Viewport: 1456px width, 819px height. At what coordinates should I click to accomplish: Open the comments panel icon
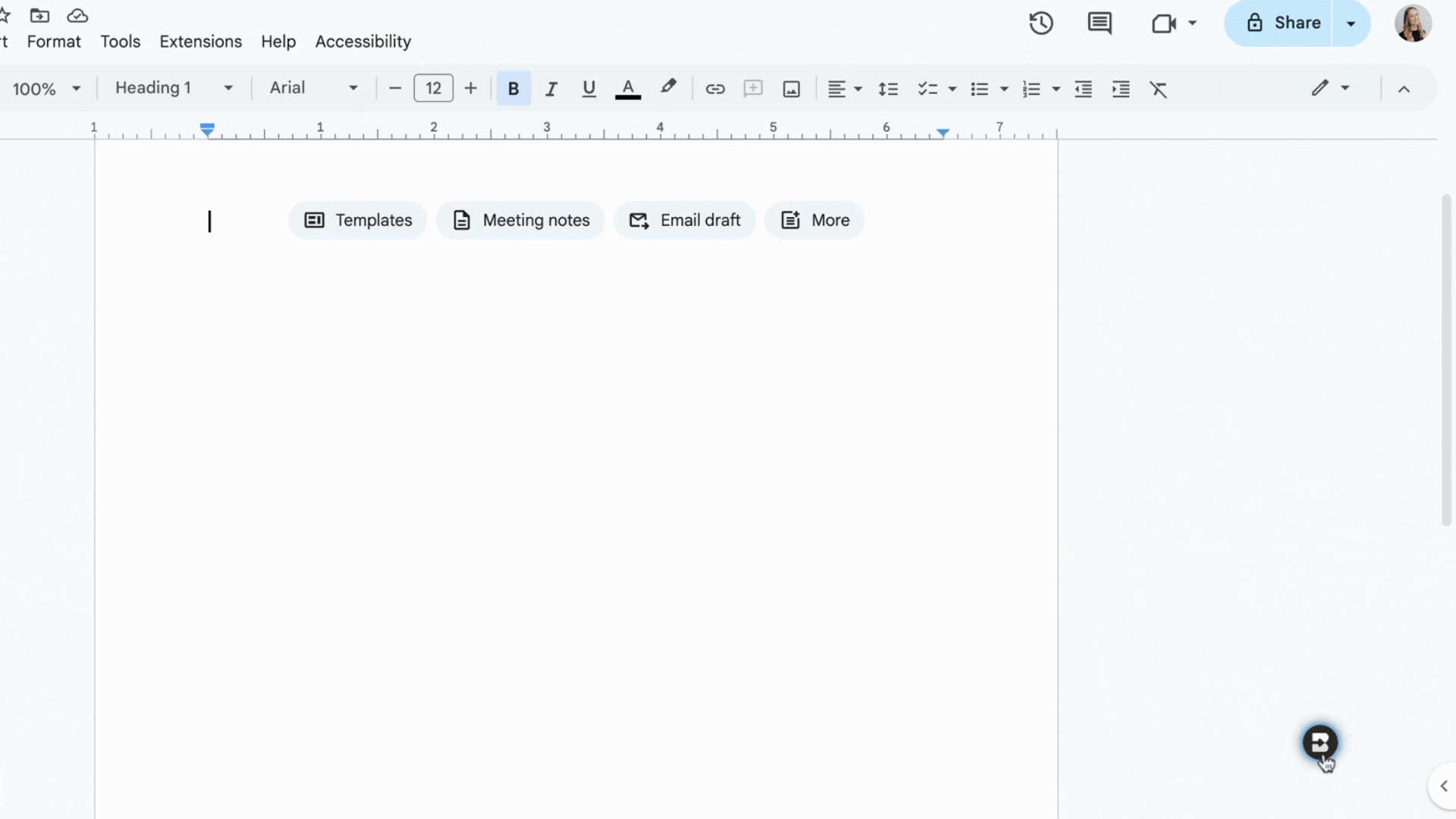click(x=1099, y=23)
